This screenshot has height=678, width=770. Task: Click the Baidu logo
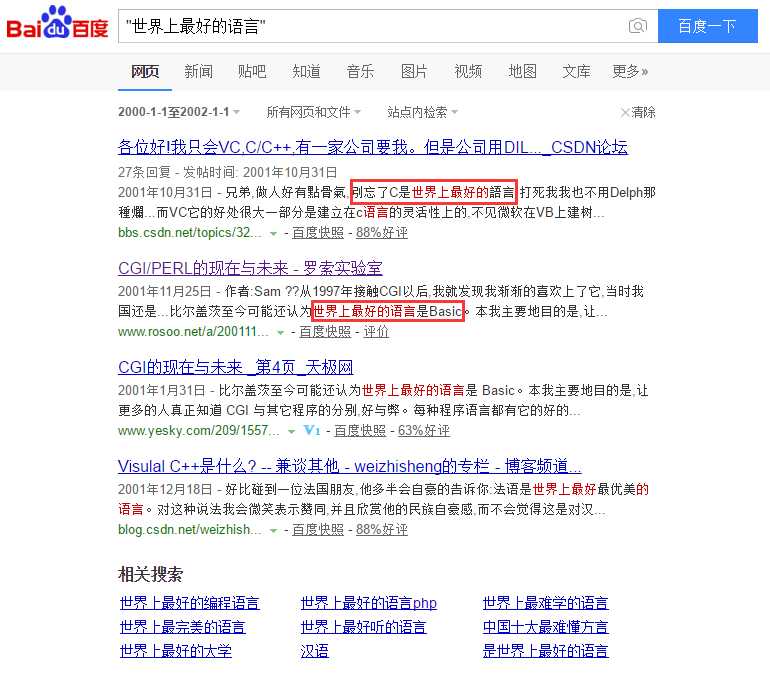[x=57, y=23]
